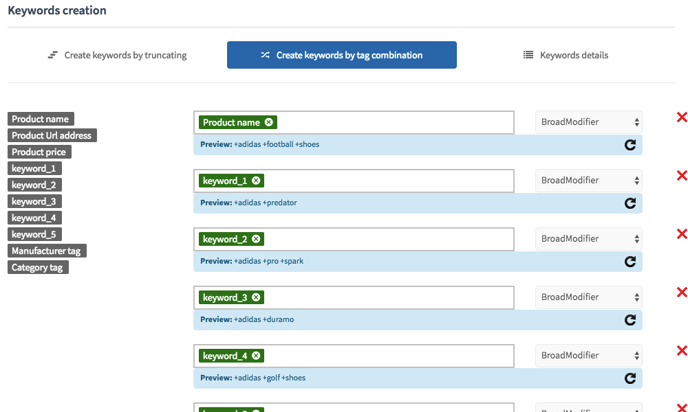Delete the keyword_4 row with red X
Image resolution: width=688 pixels, height=412 pixels.
point(682,351)
